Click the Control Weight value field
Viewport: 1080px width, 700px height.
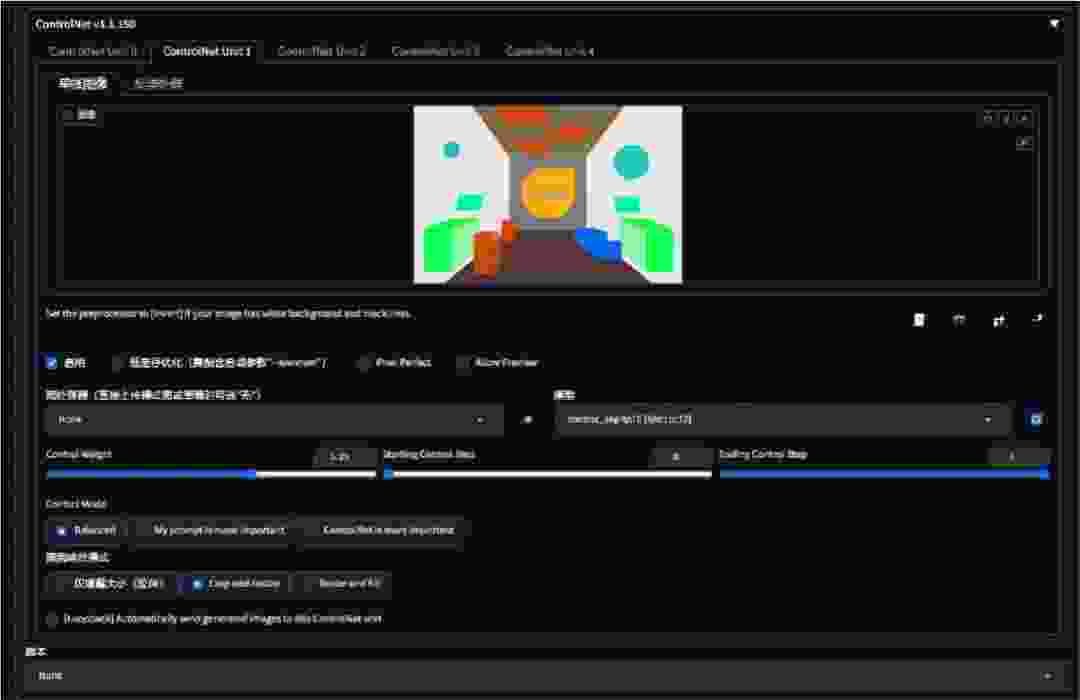[344, 456]
